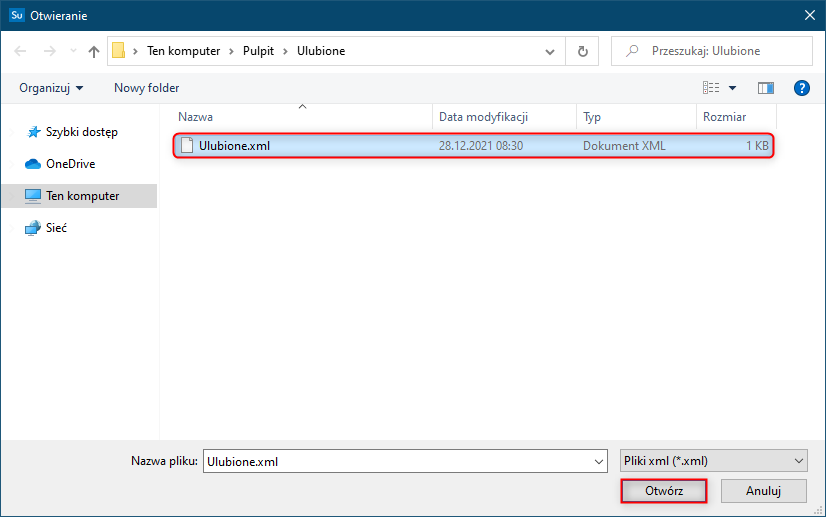
Task: Toggle the preview pane
Action: click(x=765, y=88)
